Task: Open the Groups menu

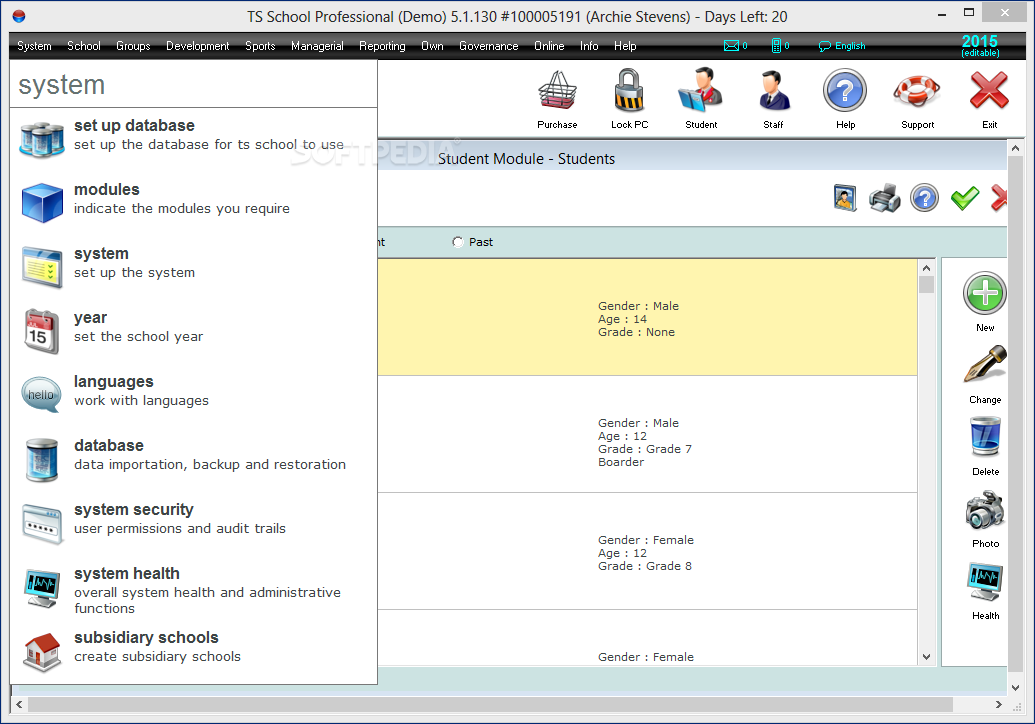Action: coord(133,46)
